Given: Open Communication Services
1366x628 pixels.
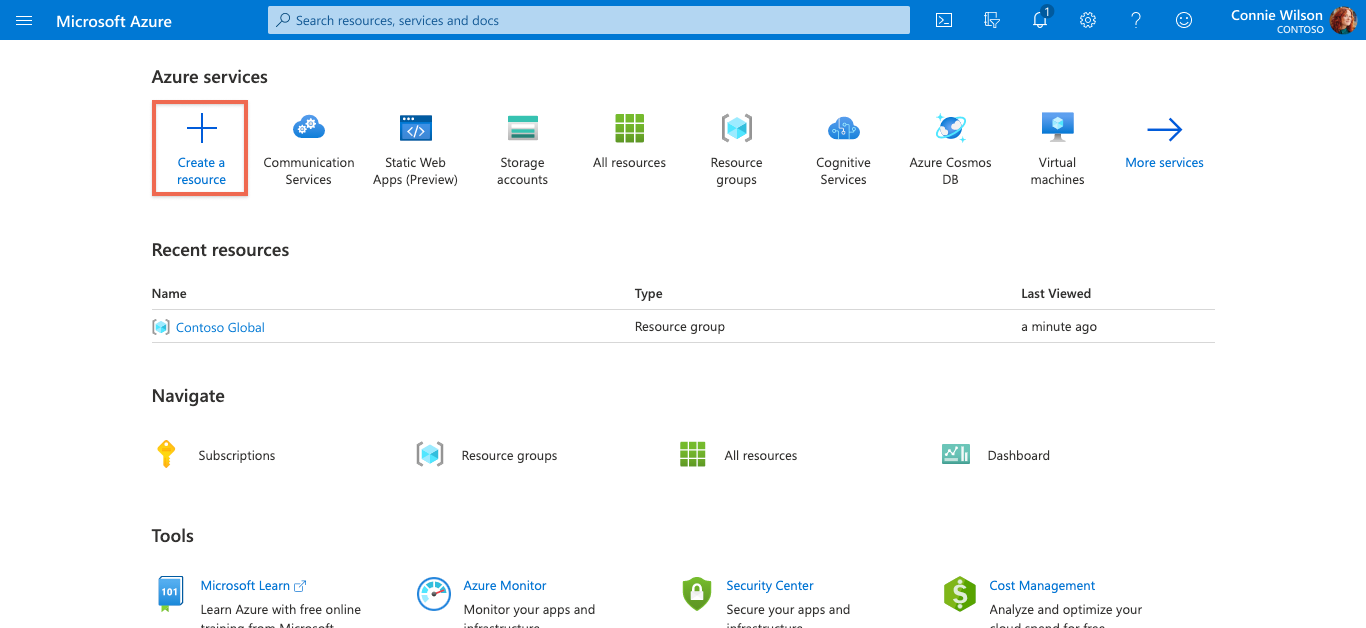Looking at the screenshot, I should 308,148.
